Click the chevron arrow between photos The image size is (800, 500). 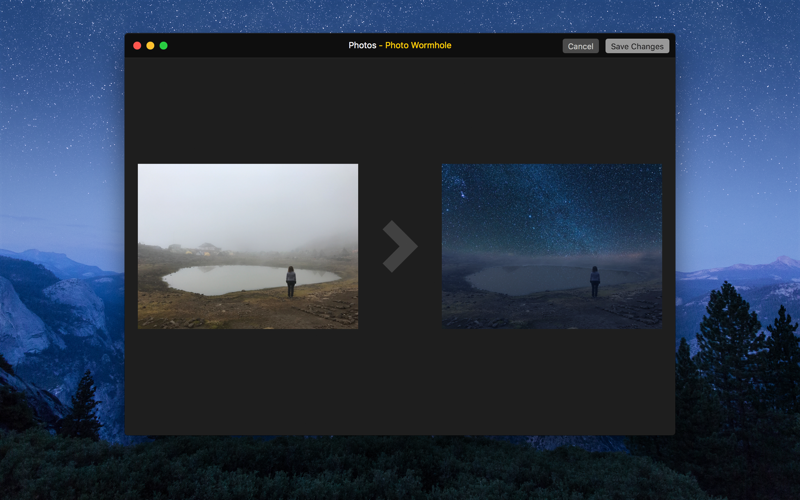tap(400, 246)
